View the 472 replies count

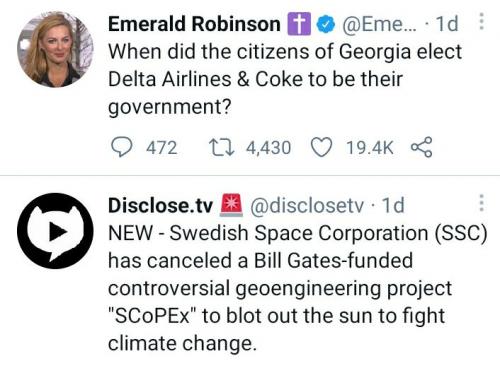tap(162, 148)
